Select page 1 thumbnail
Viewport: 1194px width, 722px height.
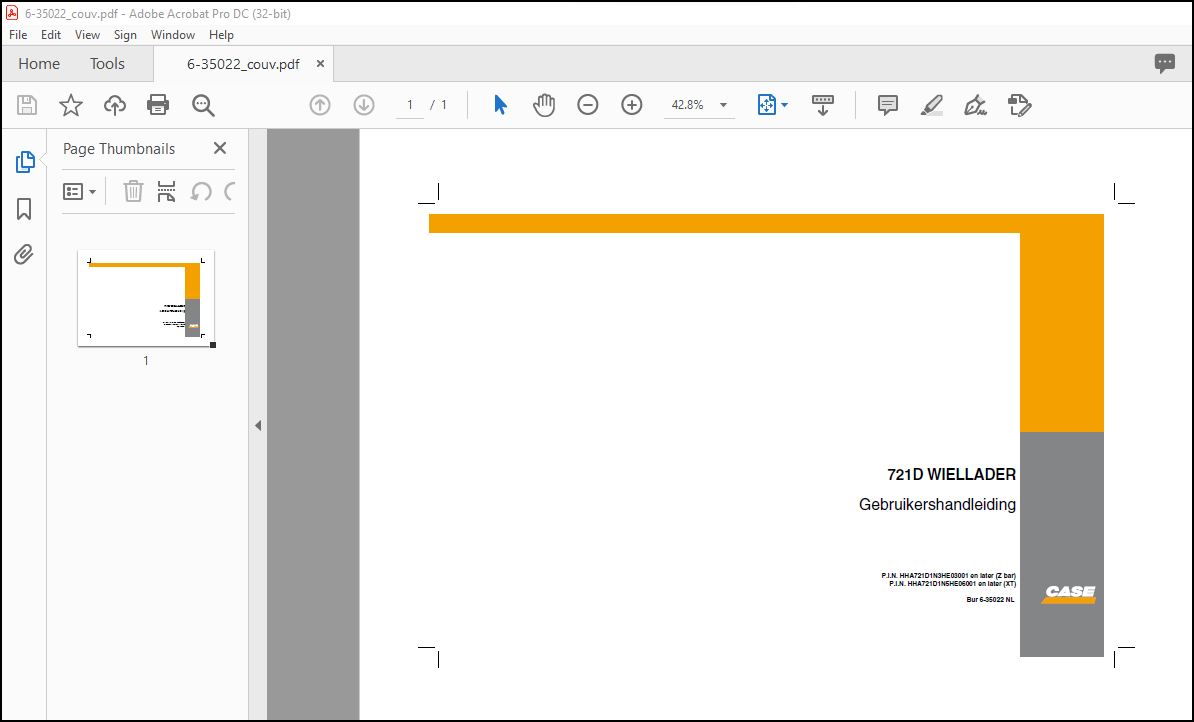tap(146, 298)
